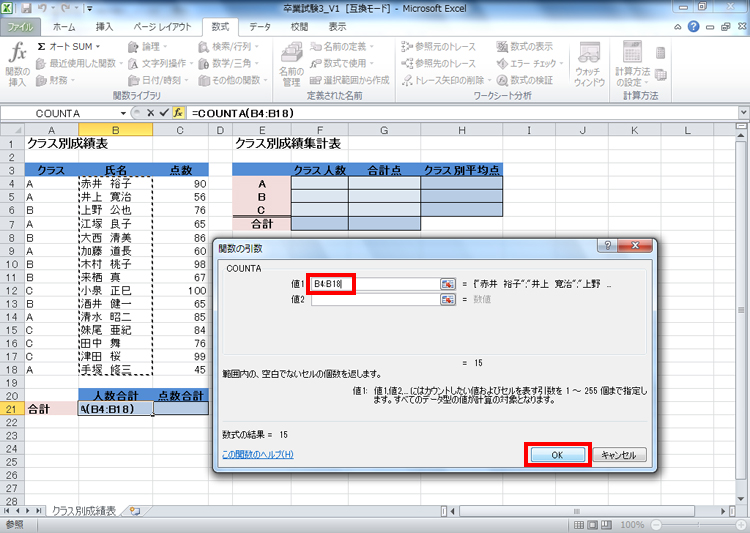Switch to the 挿入 (Insert) tab

tap(104, 27)
